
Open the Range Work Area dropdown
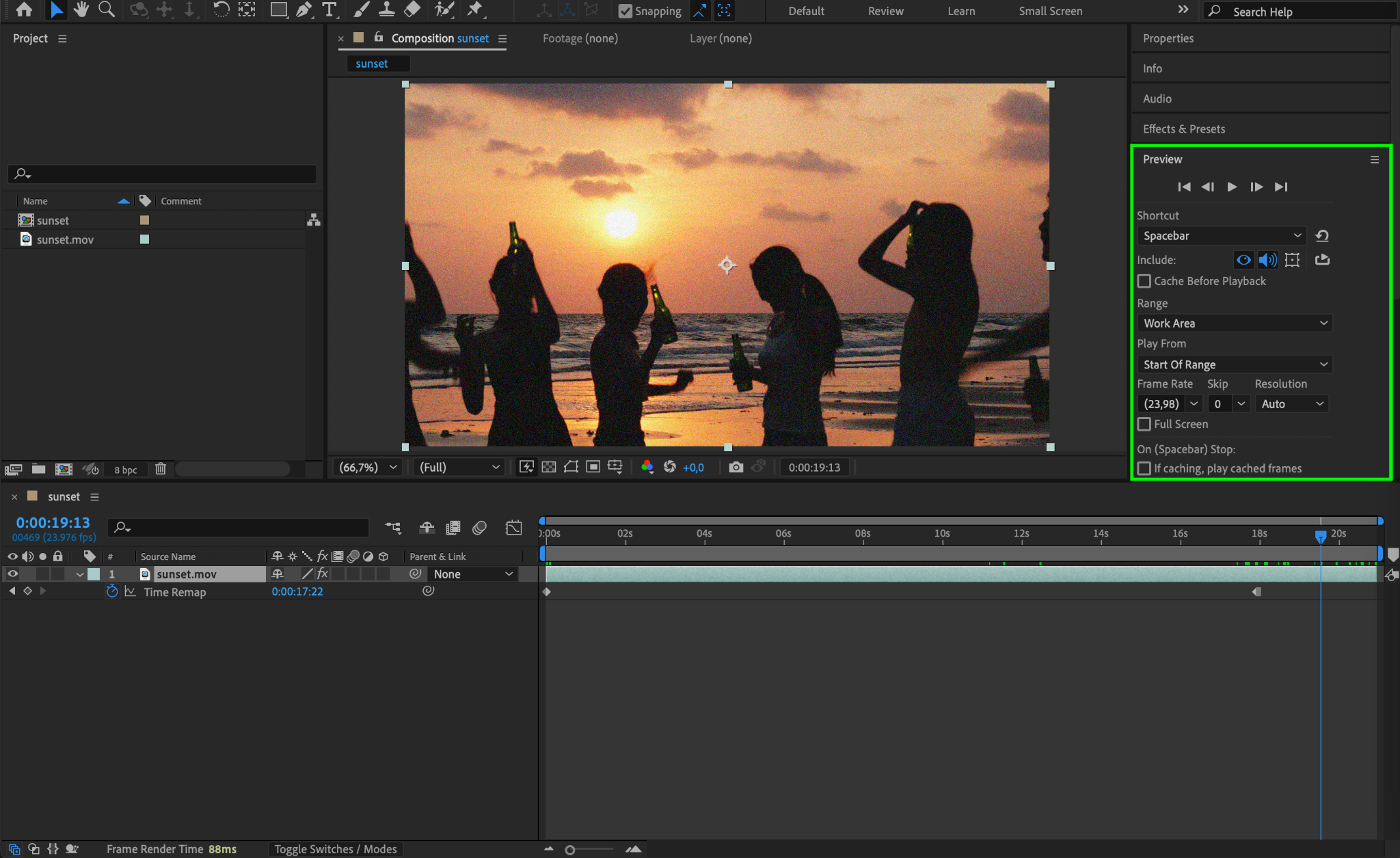tap(1235, 323)
